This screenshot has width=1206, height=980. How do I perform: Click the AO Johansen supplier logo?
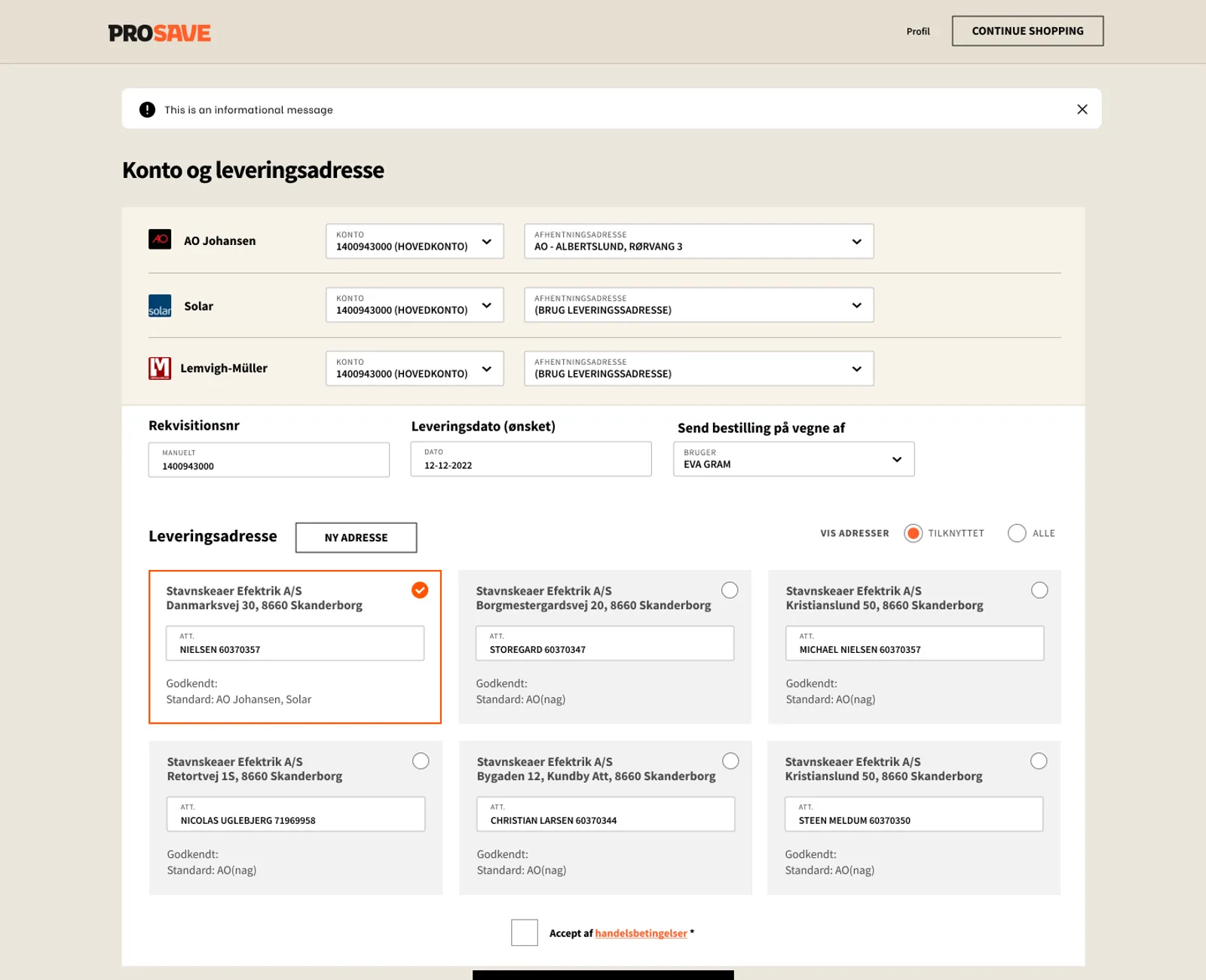(x=160, y=239)
